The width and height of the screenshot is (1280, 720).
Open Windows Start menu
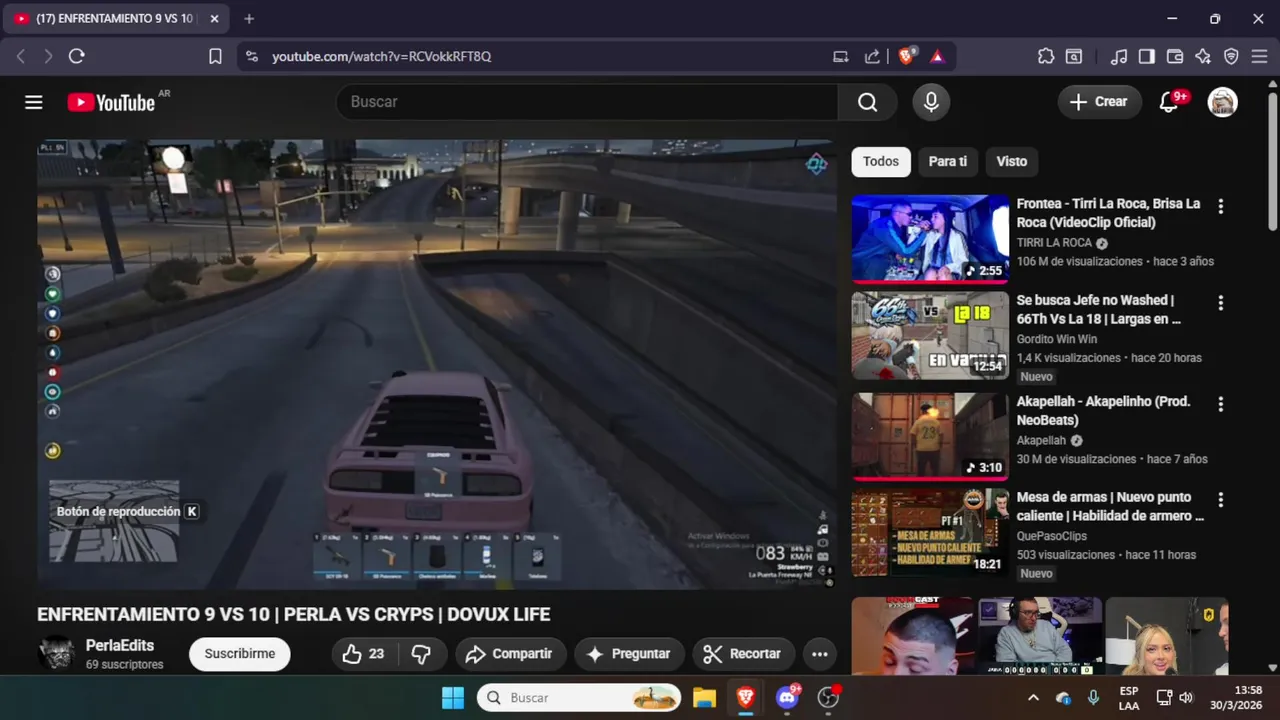point(453,697)
